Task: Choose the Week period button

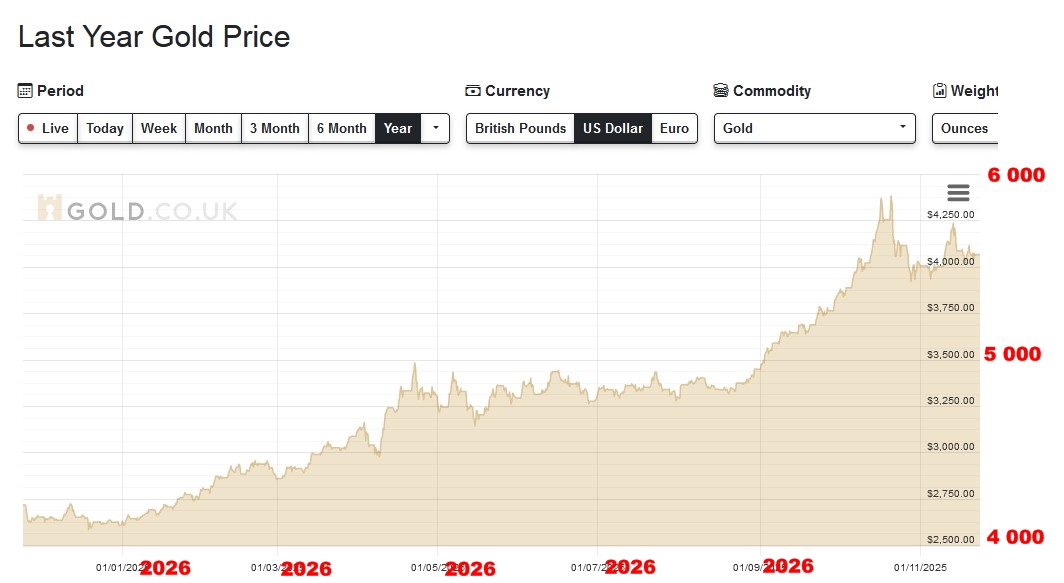Action: tap(159, 128)
